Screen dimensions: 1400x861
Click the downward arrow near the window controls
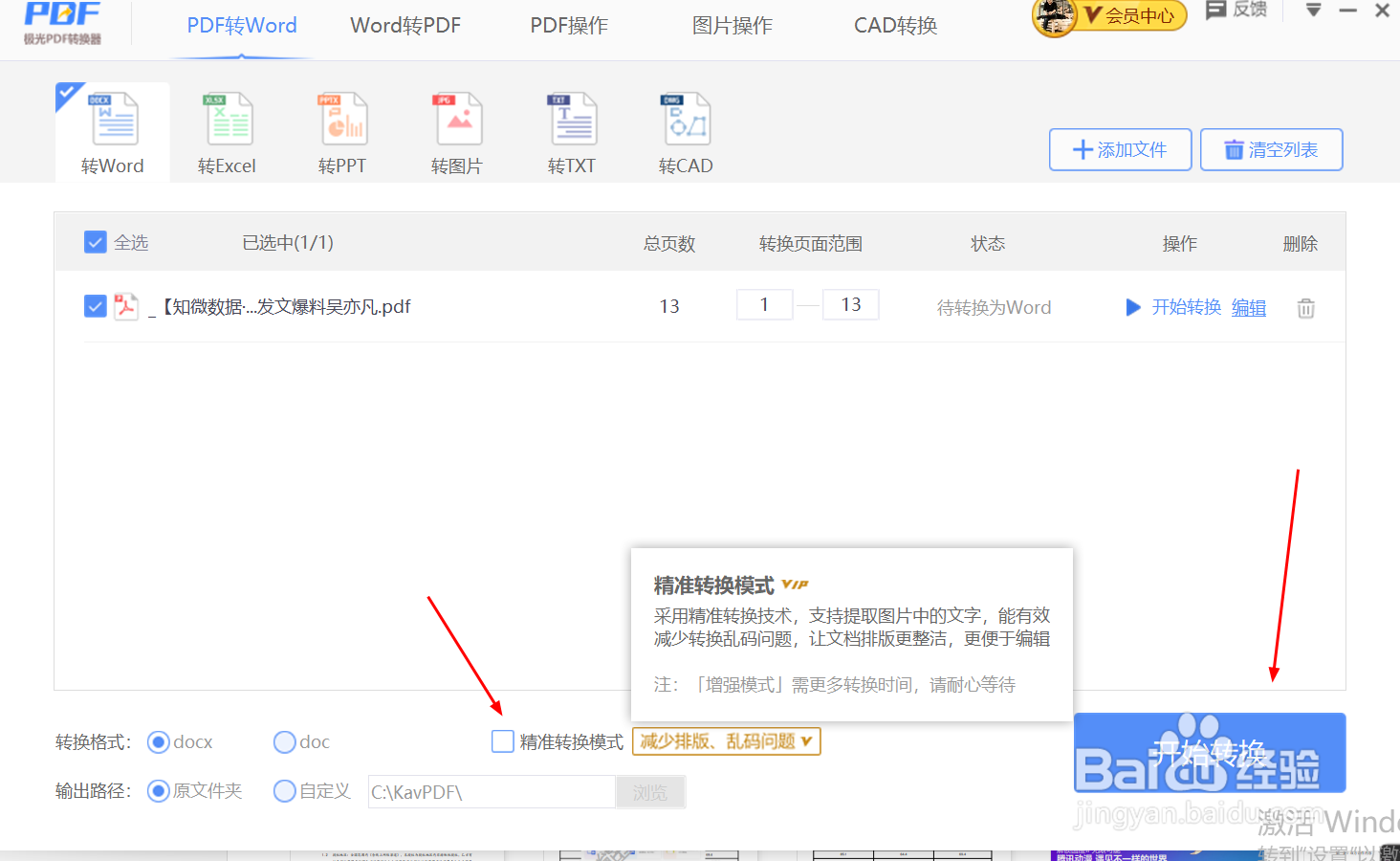(1312, 11)
